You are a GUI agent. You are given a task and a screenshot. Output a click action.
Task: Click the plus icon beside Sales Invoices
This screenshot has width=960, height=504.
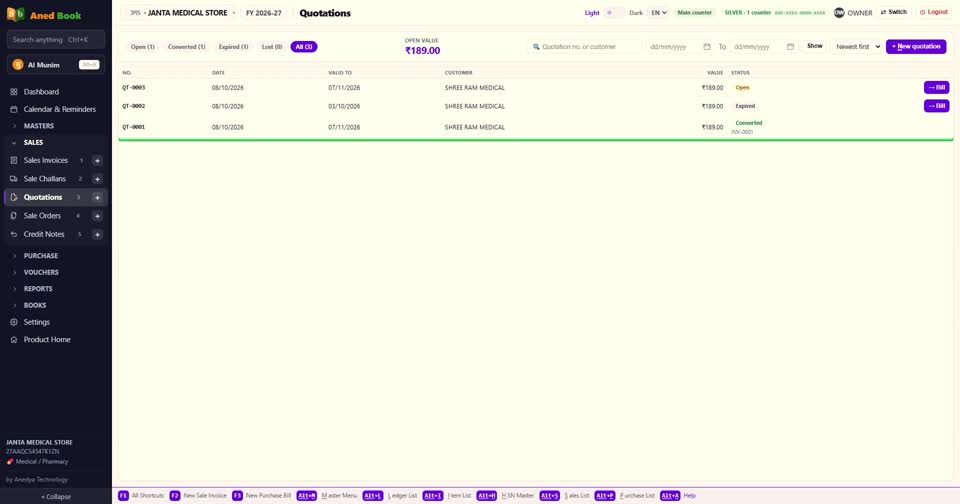pos(97,160)
